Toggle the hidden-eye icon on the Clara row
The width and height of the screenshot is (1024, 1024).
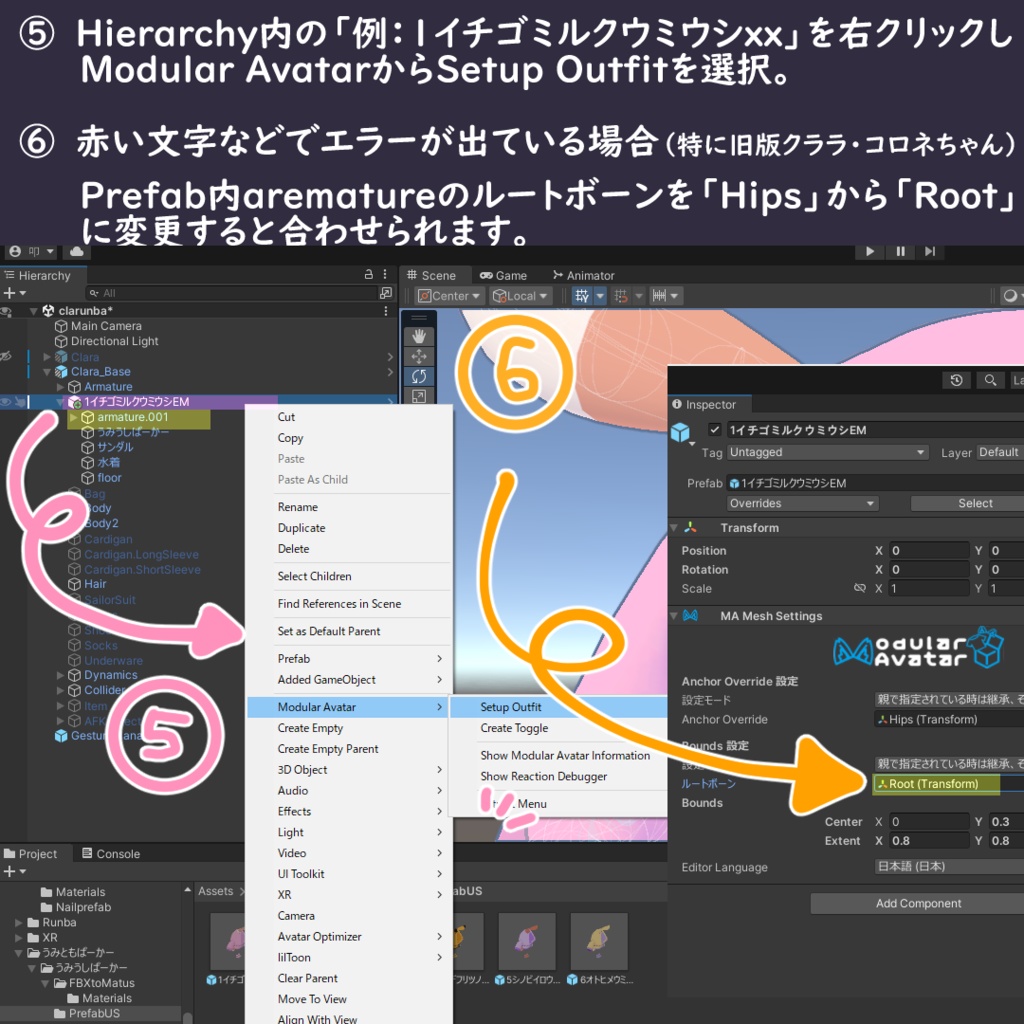[x=7, y=357]
